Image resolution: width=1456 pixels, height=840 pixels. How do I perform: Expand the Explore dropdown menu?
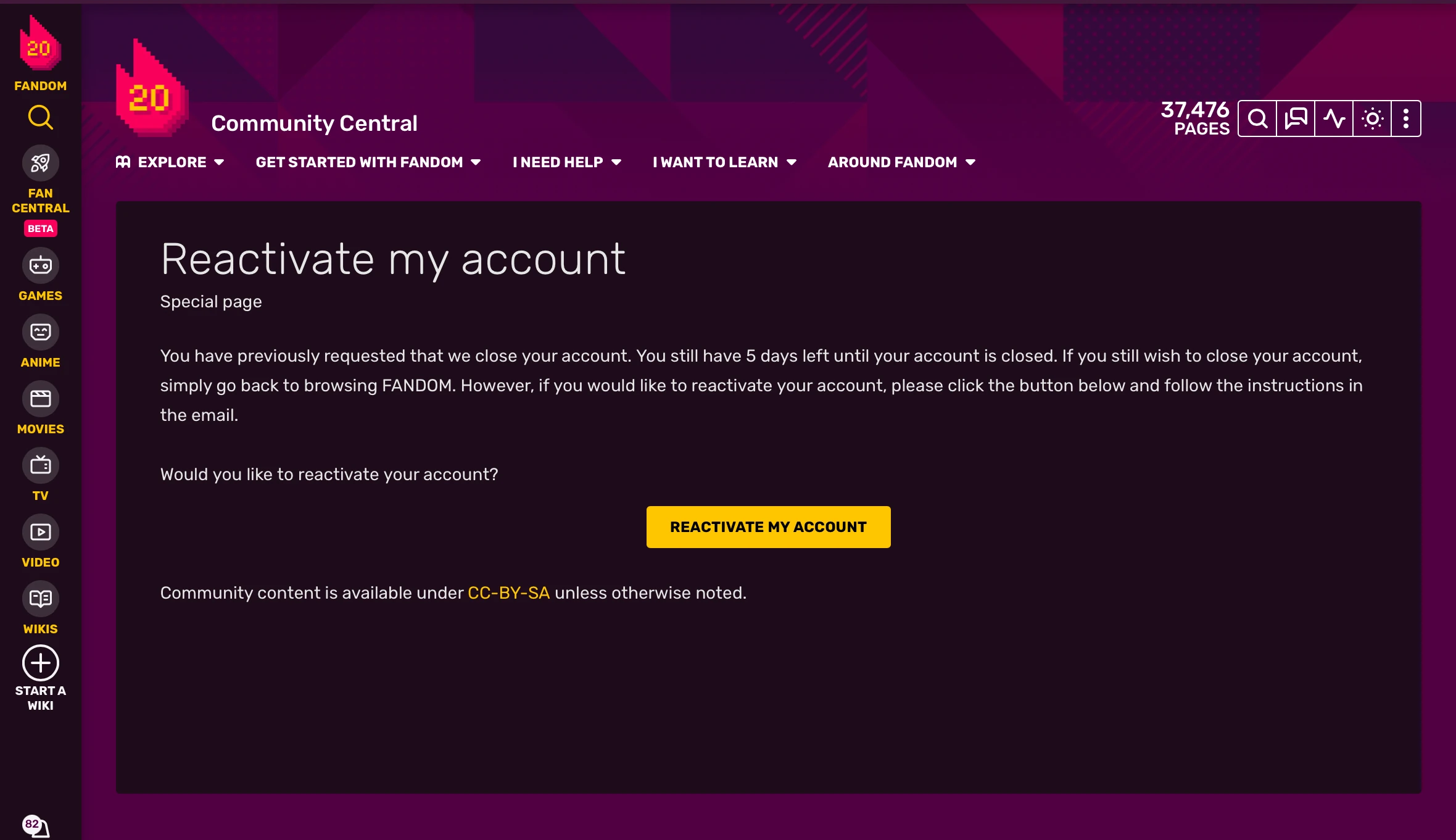pos(170,162)
